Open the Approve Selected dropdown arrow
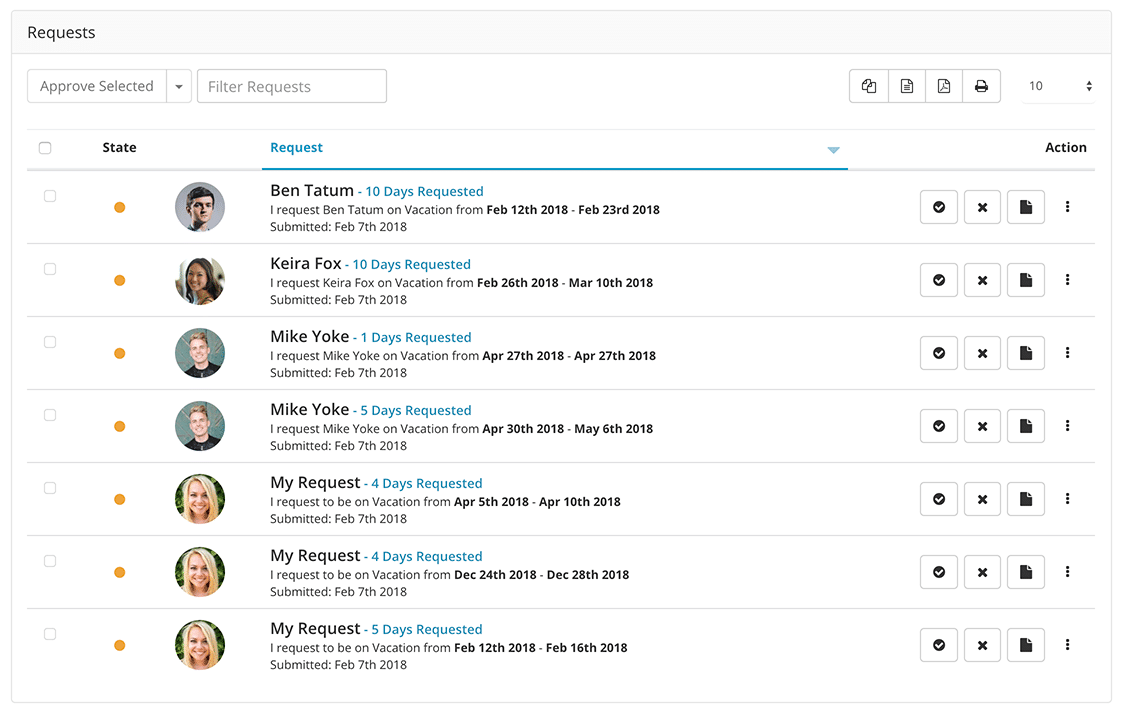The height and width of the screenshot is (712, 1127). click(178, 86)
